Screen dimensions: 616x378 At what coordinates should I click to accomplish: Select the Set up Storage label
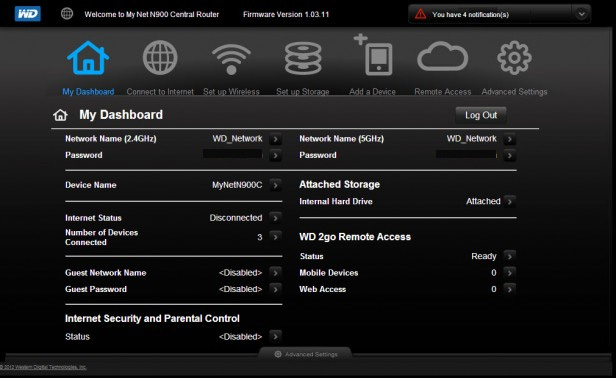tap(303, 92)
